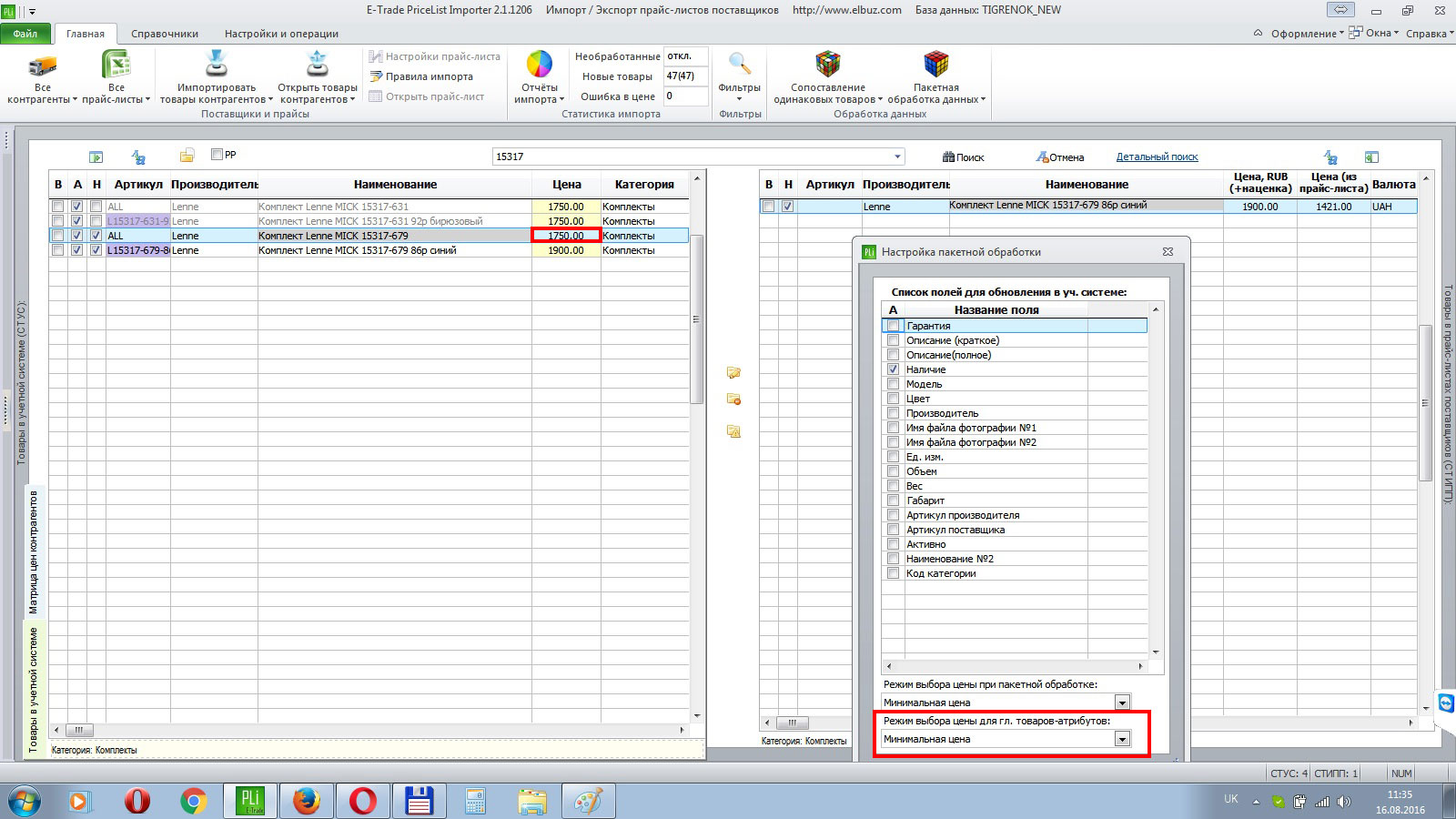Screen dimensions: 1456x819
Task: Open the Paint taskbar icon
Action: (588, 801)
